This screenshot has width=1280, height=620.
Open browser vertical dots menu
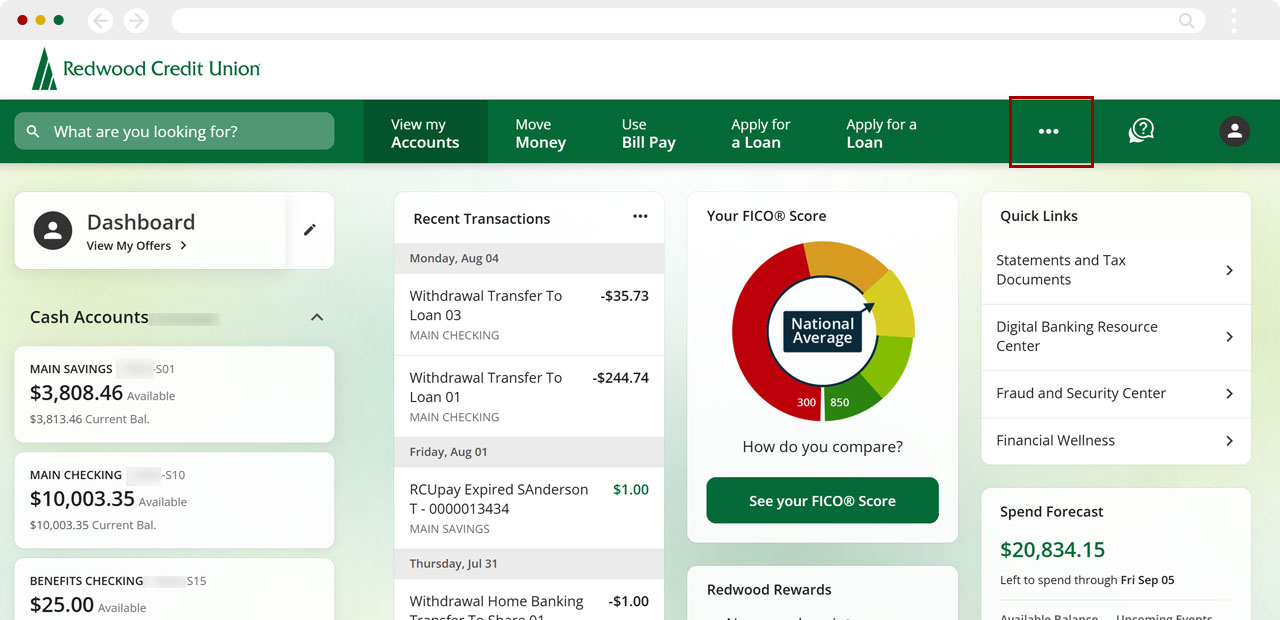pos(1234,21)
